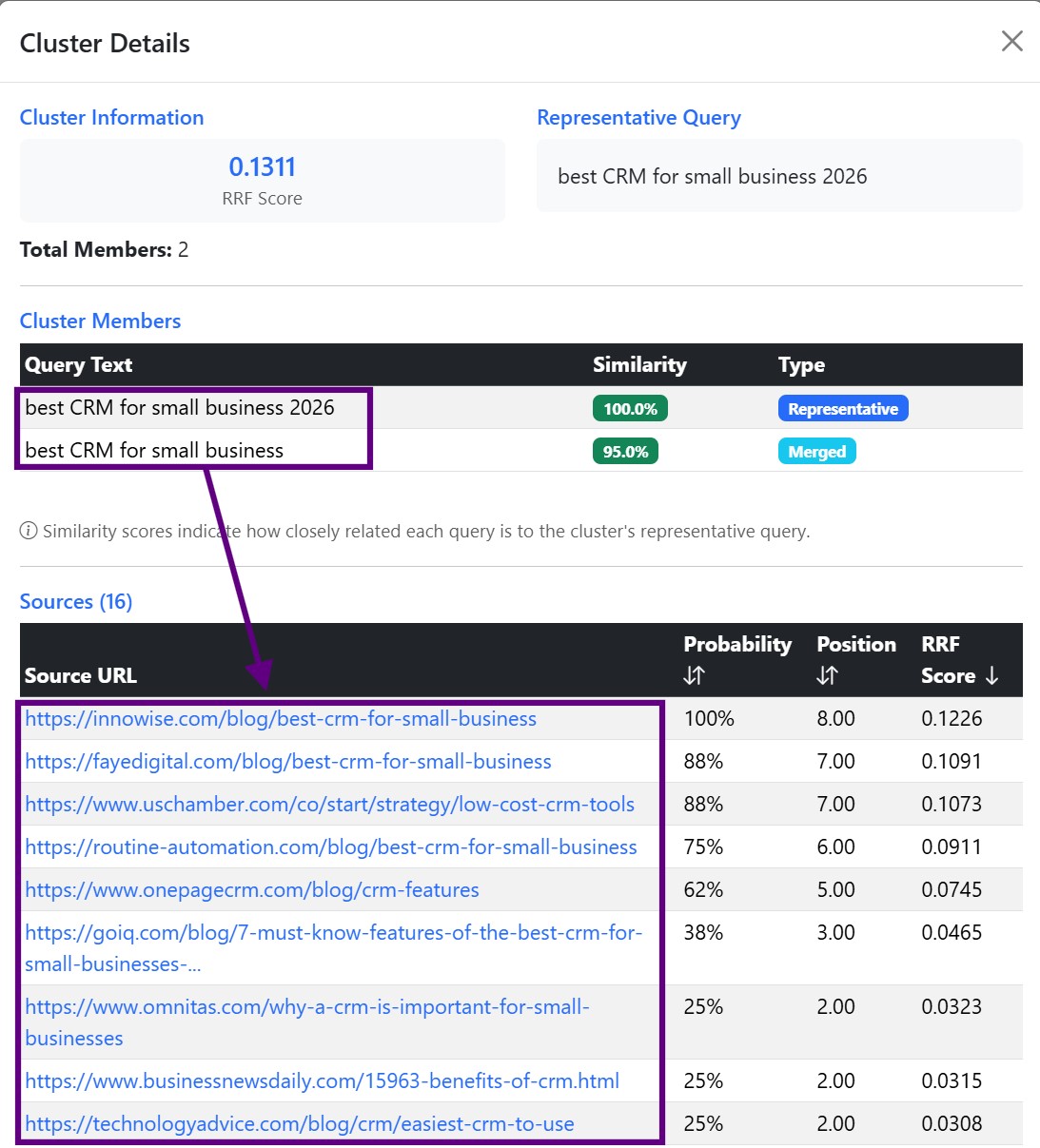Screen dimensions: 1040x1148
Task: Click the RRF Score descending sort arrow
Action: click(992, 675)
